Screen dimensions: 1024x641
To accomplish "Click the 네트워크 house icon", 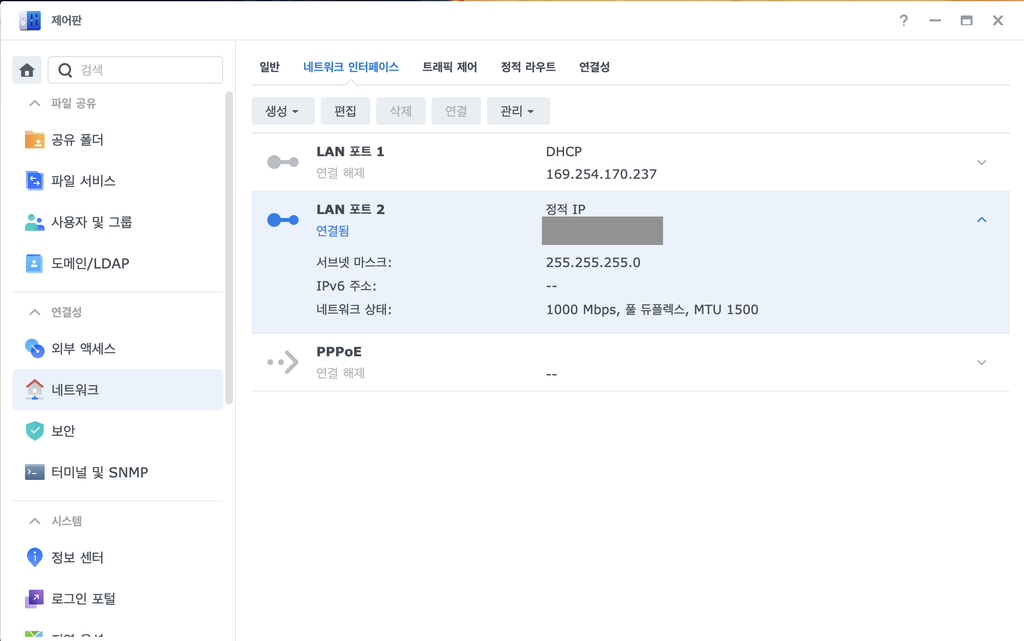I will pos(34,390).
